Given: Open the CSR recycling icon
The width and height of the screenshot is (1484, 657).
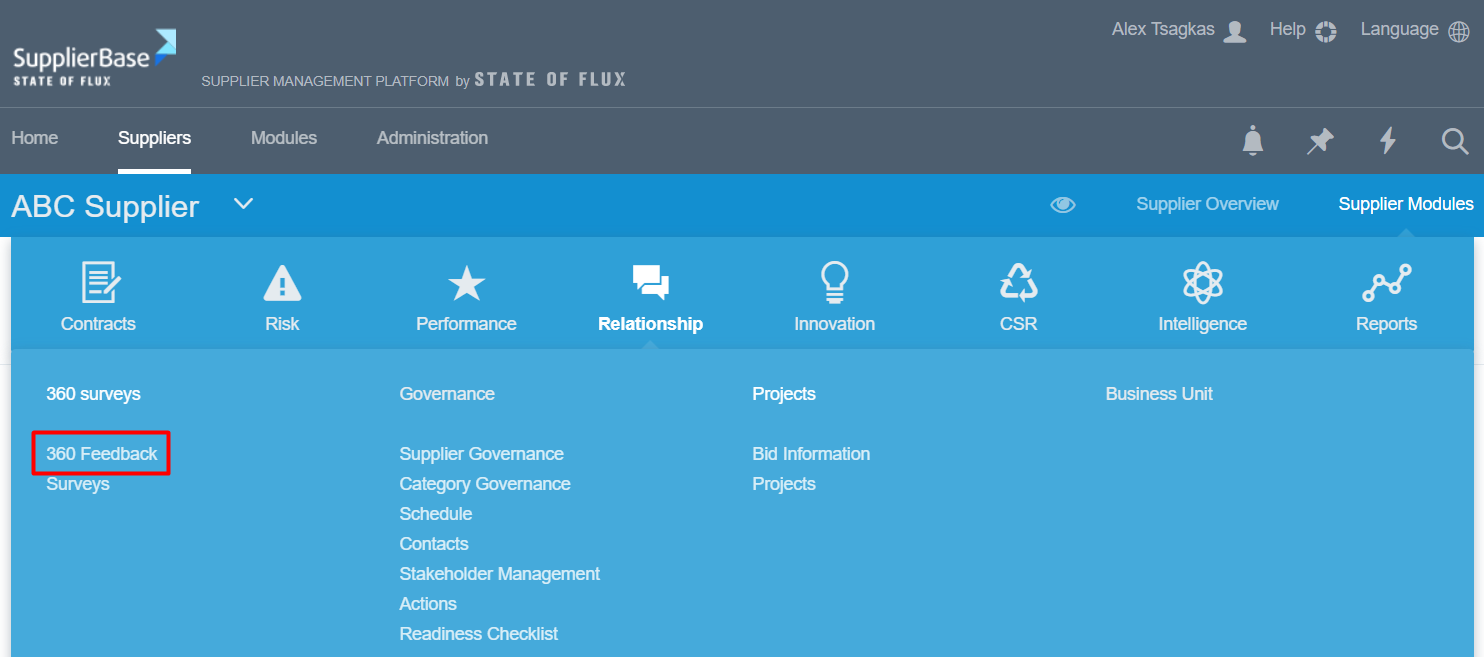Looking at the screenshot, I should click(x=1018, y=283).
